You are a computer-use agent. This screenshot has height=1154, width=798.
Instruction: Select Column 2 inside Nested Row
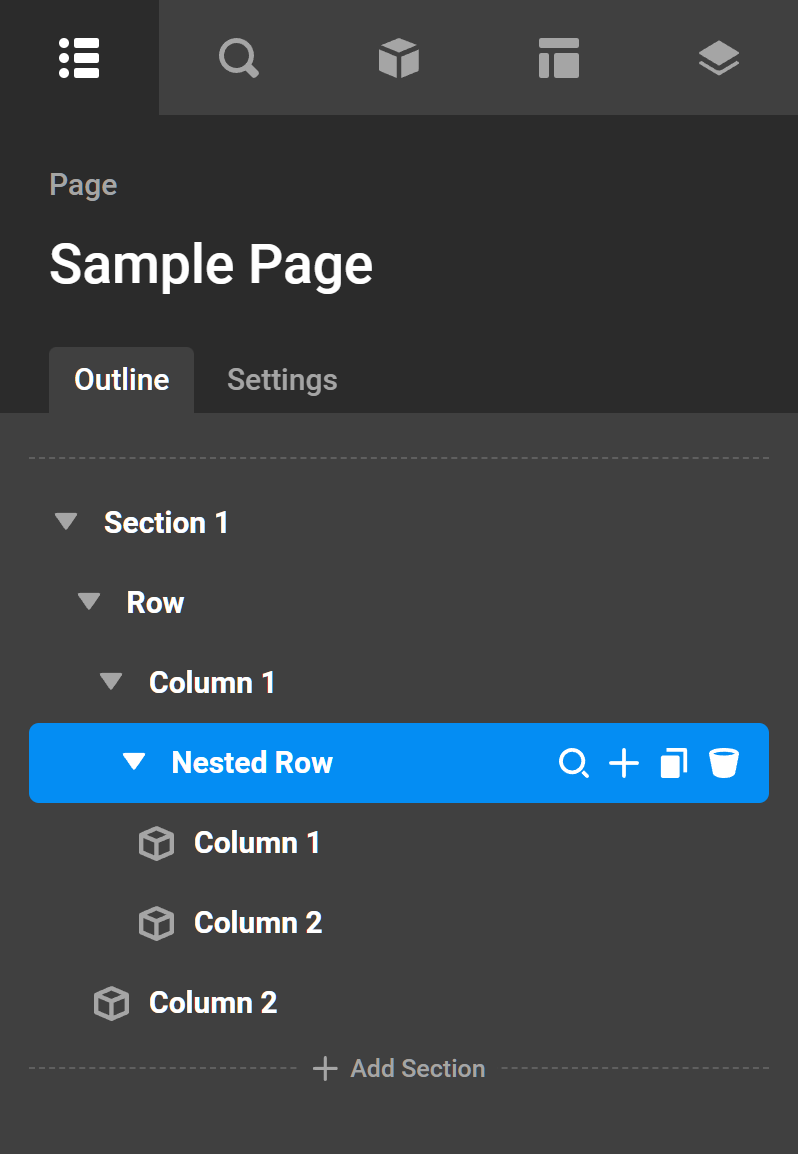coord(258,922)
